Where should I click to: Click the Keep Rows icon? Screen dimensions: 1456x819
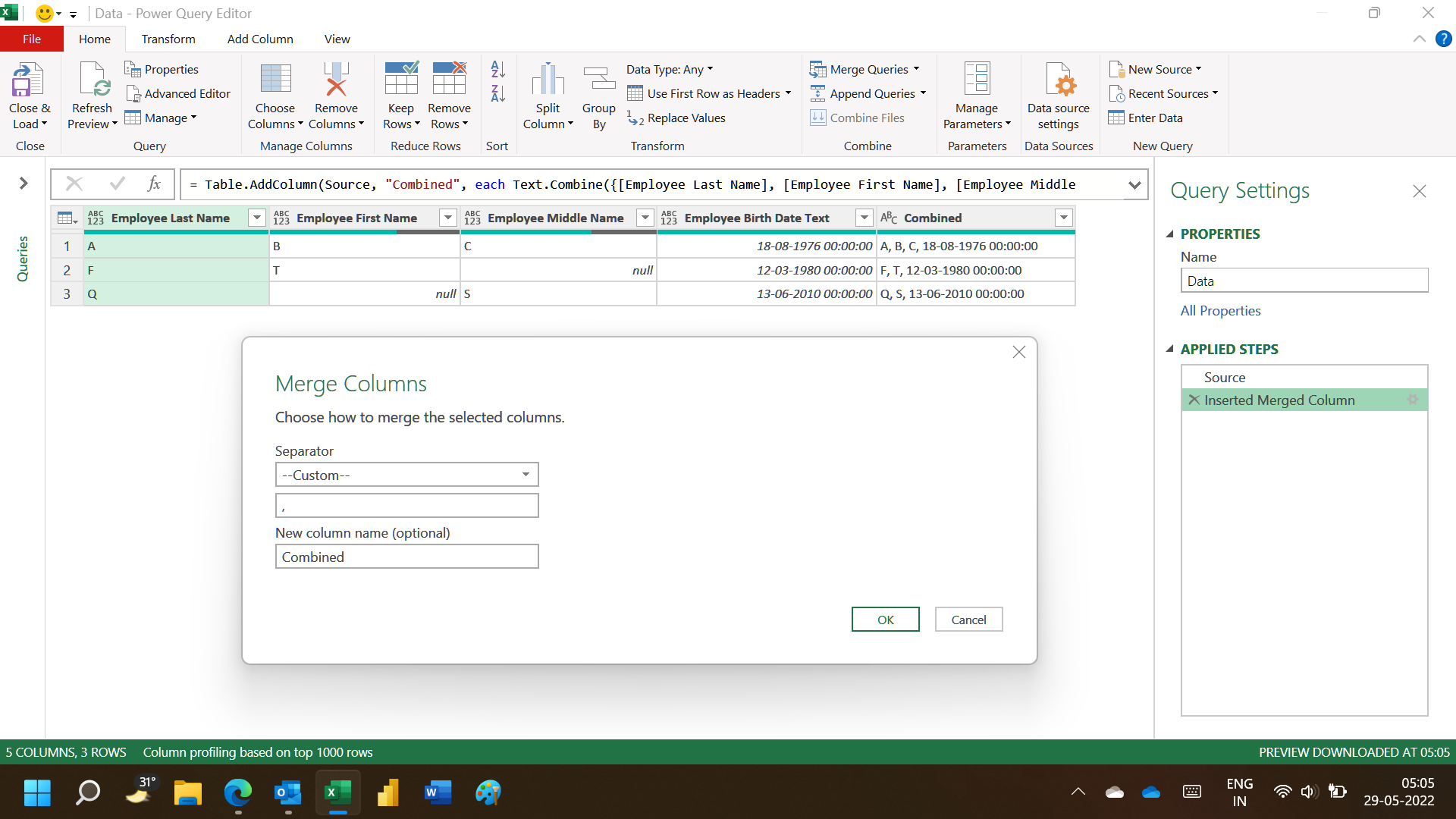401,80
